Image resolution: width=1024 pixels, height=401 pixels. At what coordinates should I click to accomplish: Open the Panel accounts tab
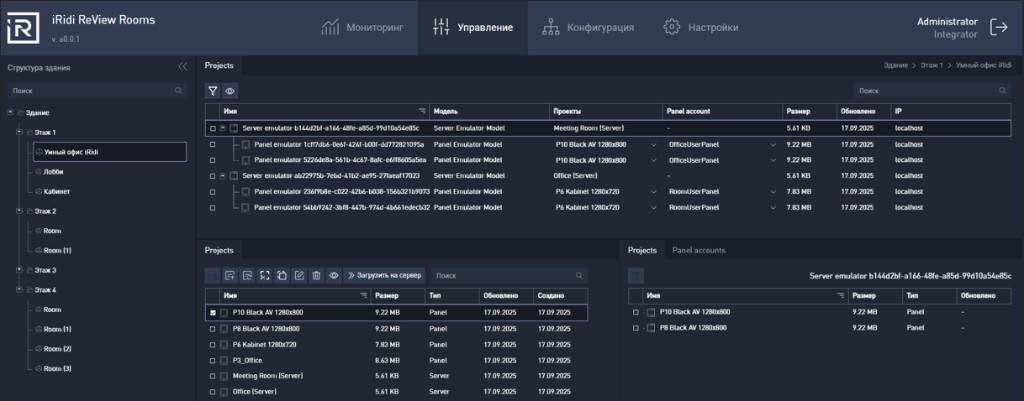(699, 251)
